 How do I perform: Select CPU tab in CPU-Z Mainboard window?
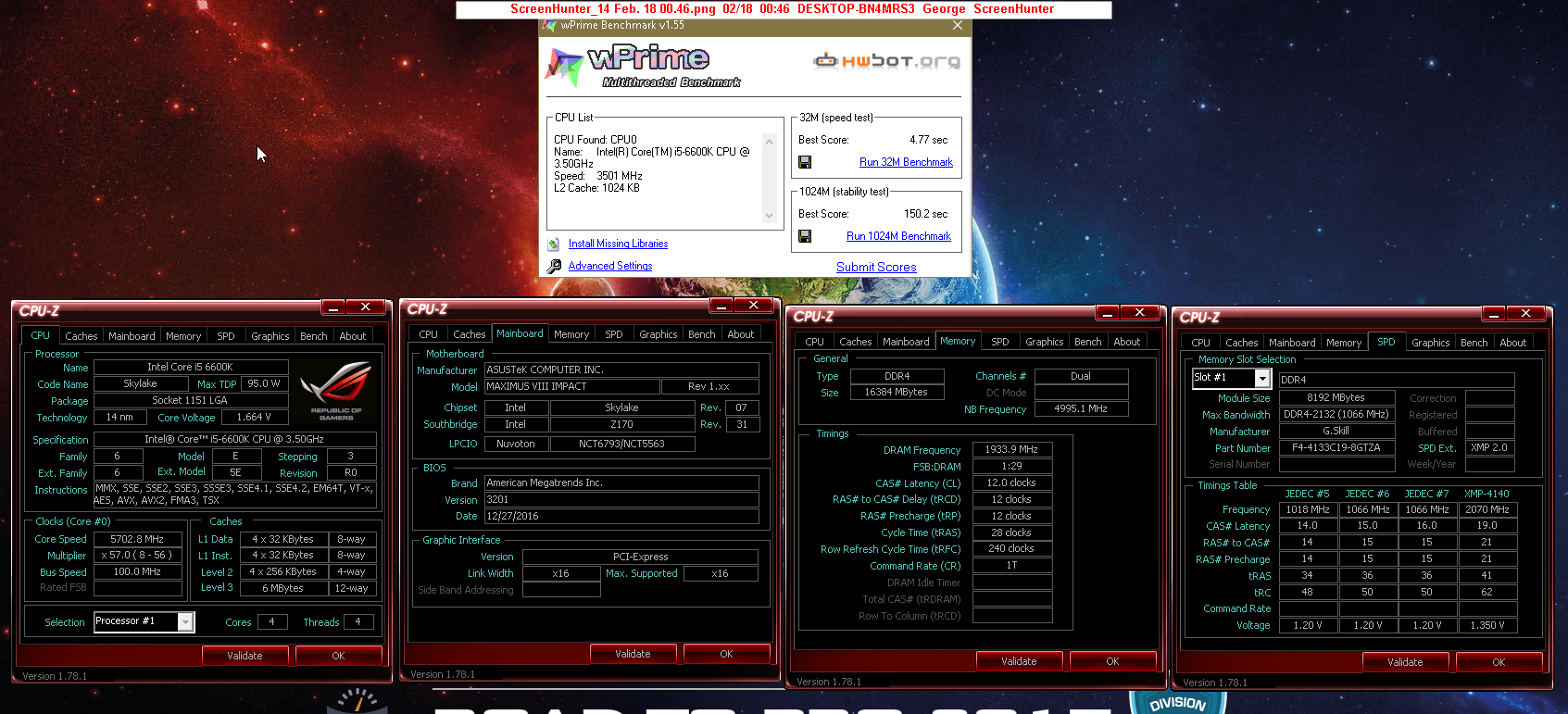(429, 334)
